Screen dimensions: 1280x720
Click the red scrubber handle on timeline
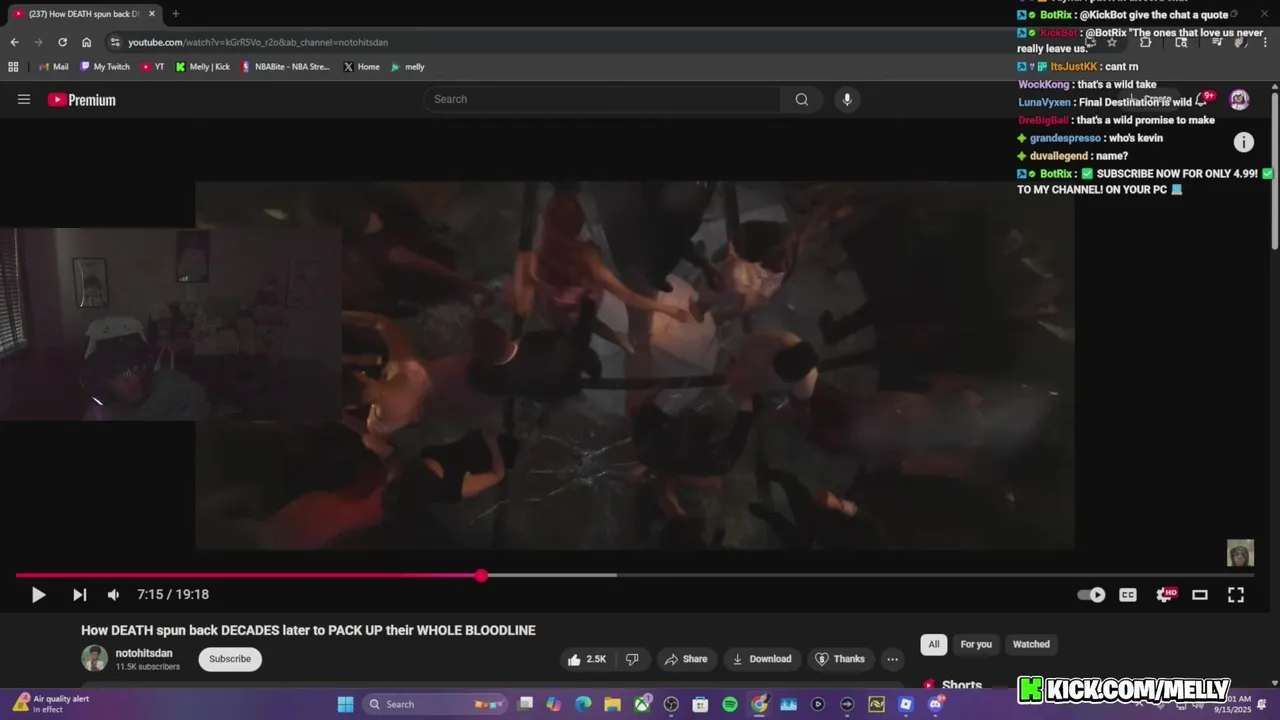pos(481,575)
